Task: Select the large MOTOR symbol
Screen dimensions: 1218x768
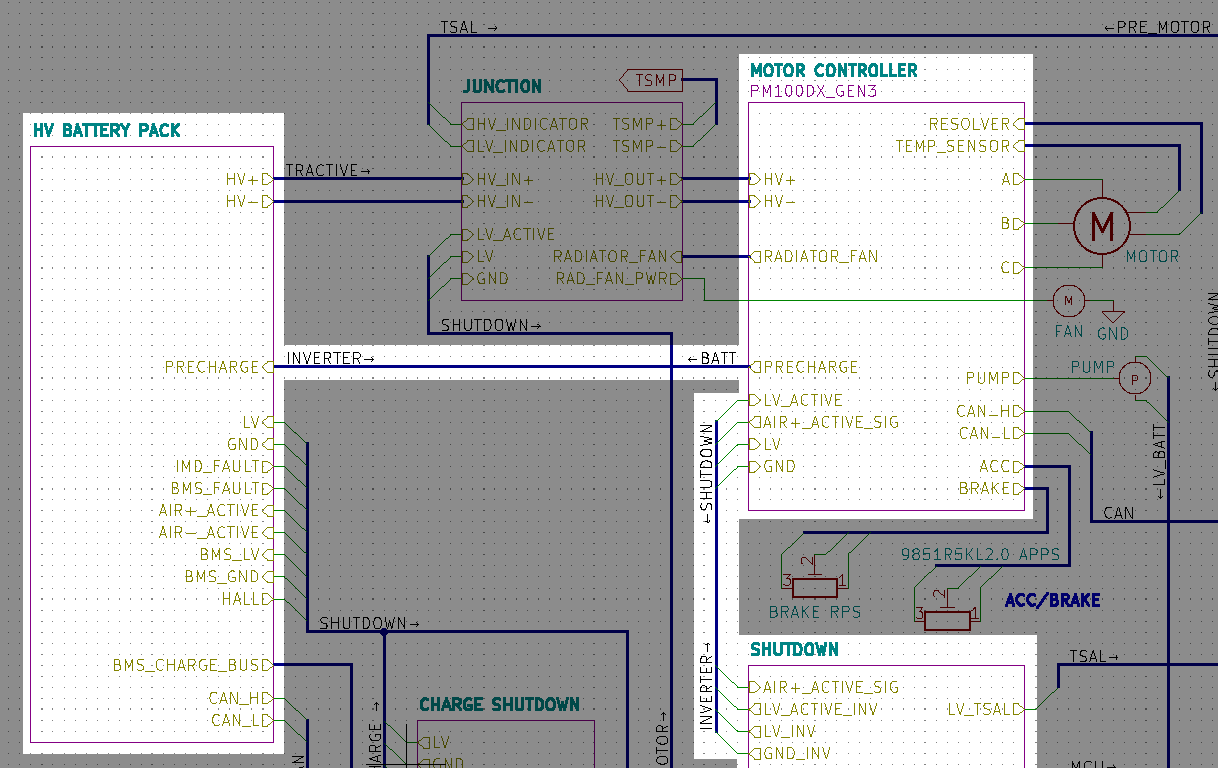Action: coord(1101,227)
